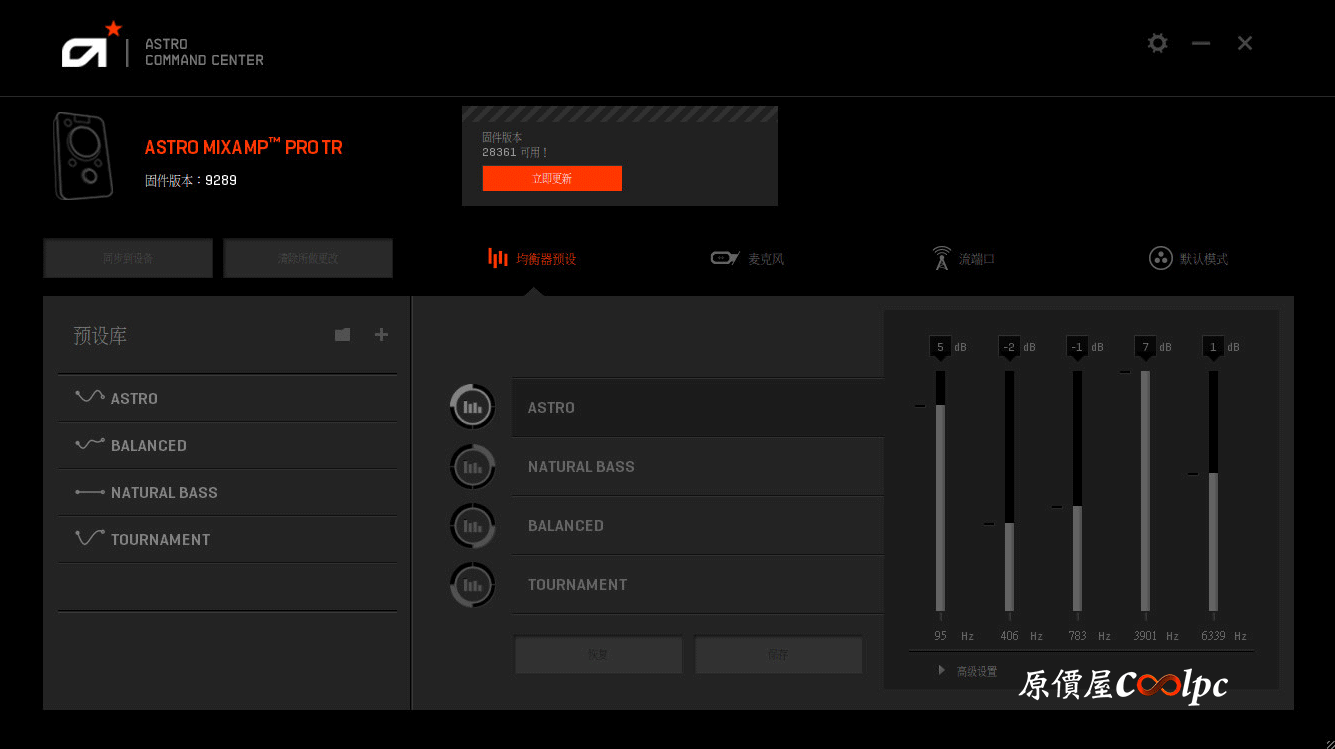Click the 6339 Hz band slider bar
Viewport: 1335px width, 749px height.
(1213, 491)
